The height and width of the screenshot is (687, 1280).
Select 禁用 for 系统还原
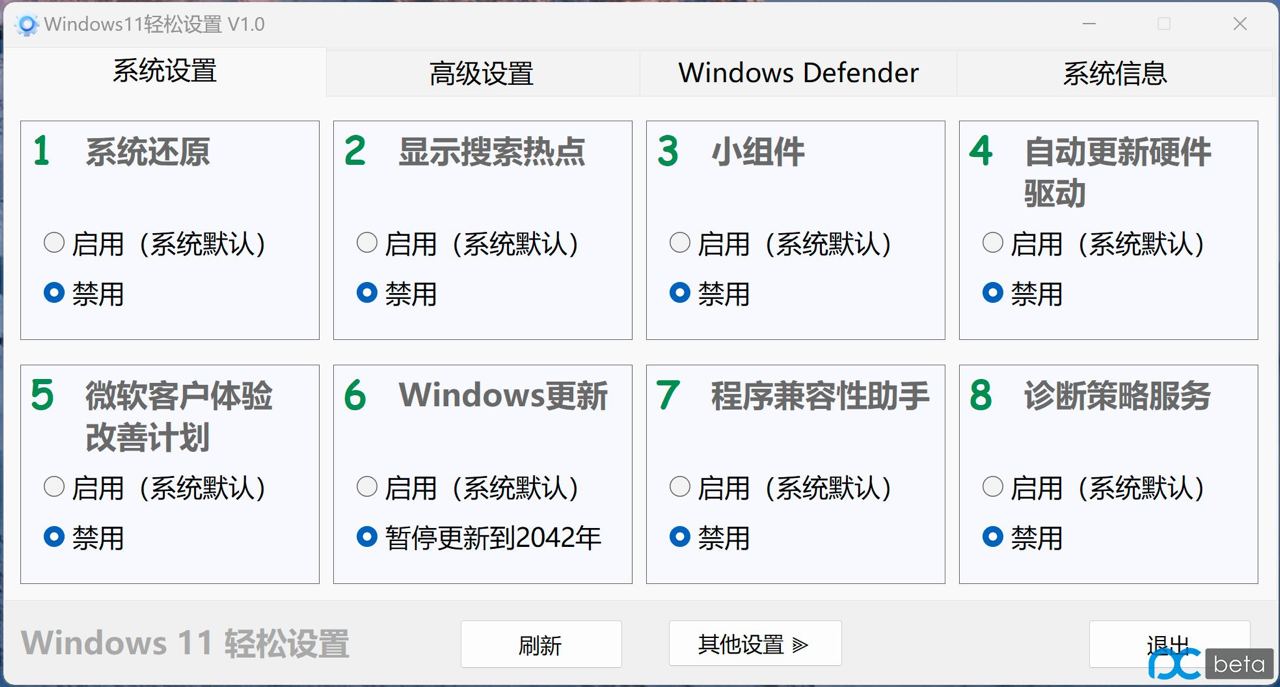coord(55,293)
